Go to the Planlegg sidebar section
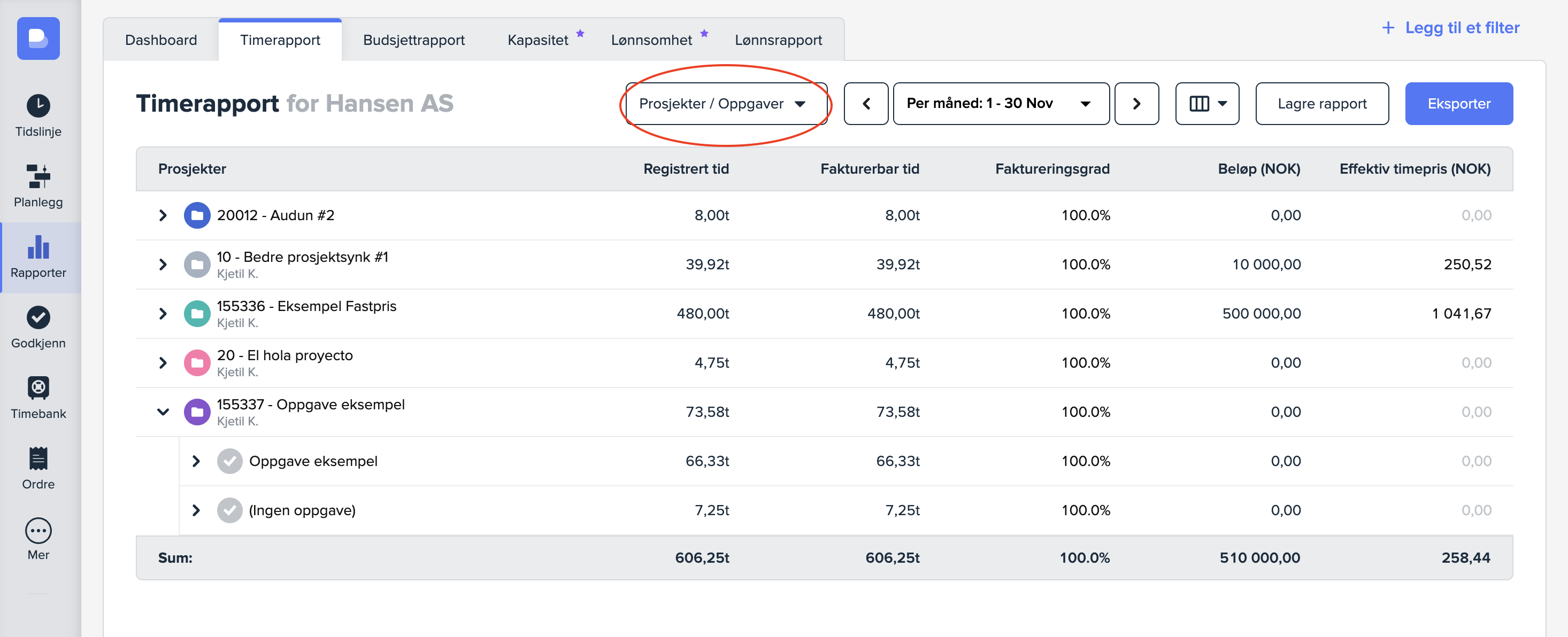The height and width of the screenshot is (637, 1568). coord(38,185)
